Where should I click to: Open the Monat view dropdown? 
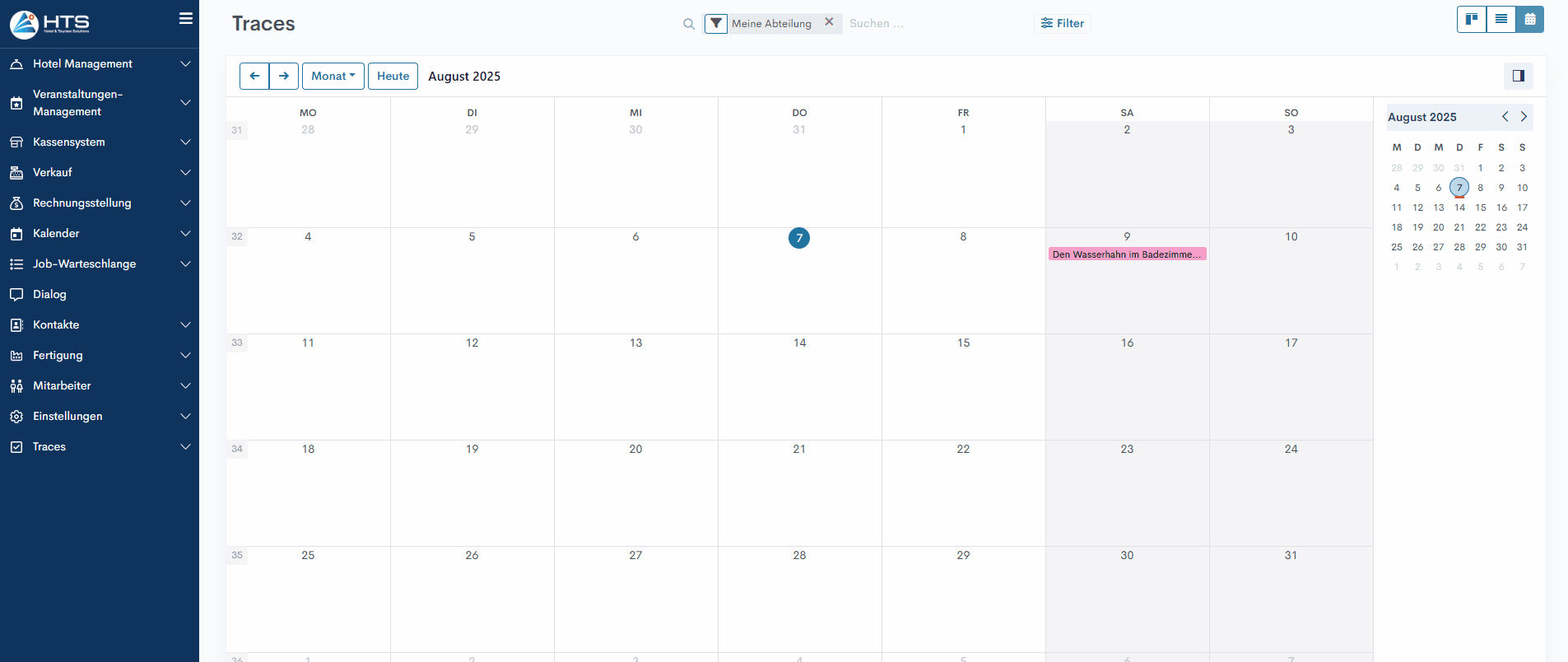333,77
